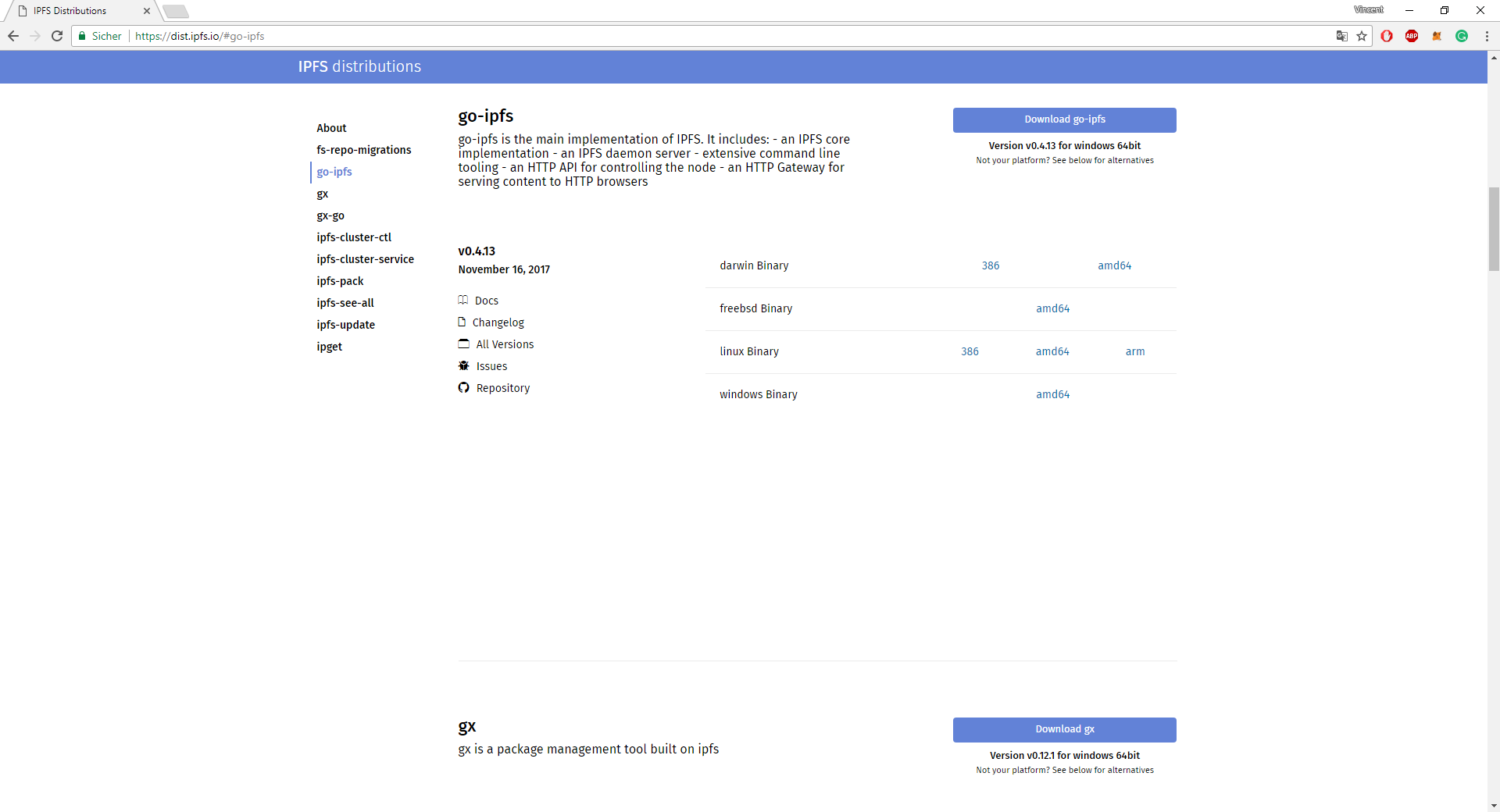The height and width of the screenshot is (812, 1500).
Task: Click the v0.4.13 version label
Action: tap(477, 251)
